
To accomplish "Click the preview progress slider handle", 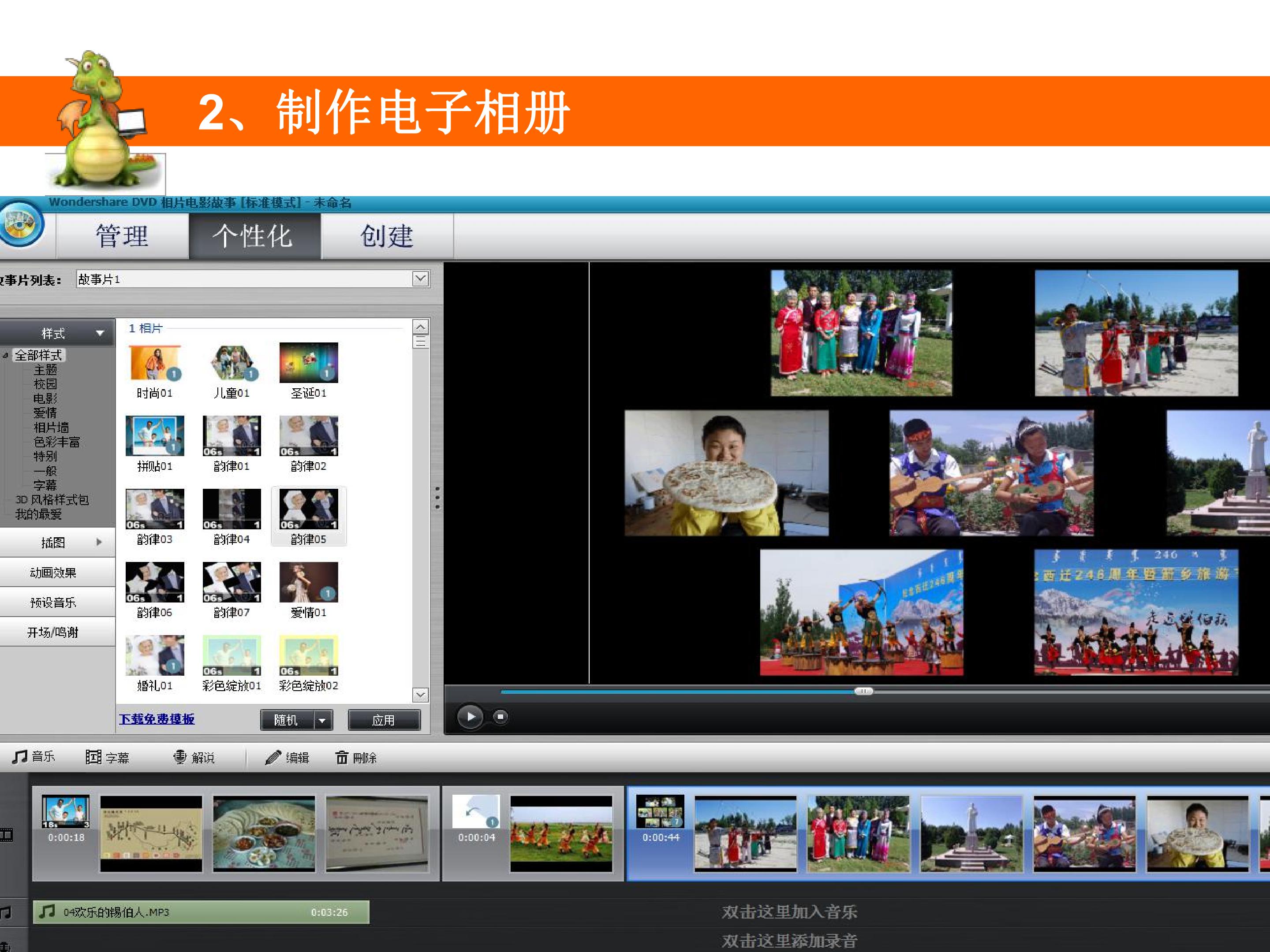I will pos(863,691).
